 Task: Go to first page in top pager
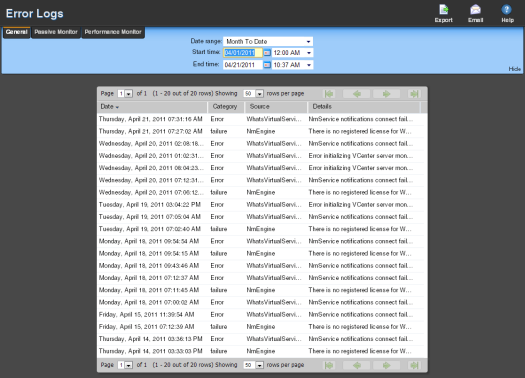tap(329, 94)
